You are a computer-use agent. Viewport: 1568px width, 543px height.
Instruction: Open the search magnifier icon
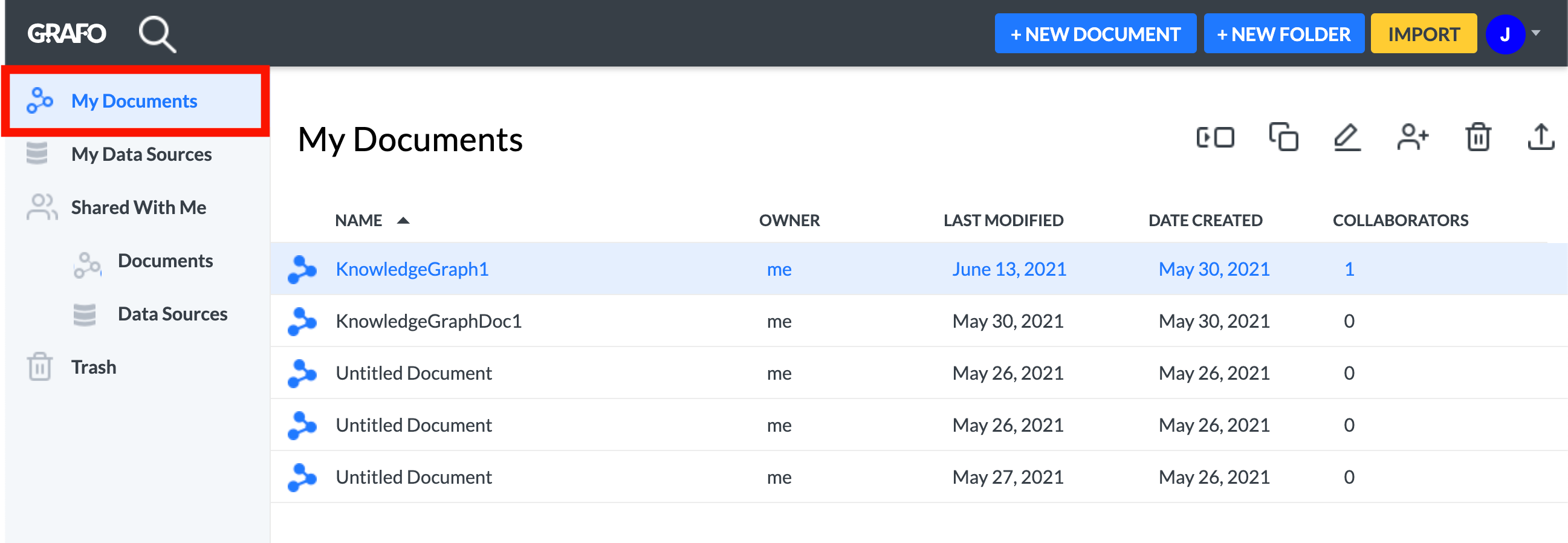click(x=157, y=34)
